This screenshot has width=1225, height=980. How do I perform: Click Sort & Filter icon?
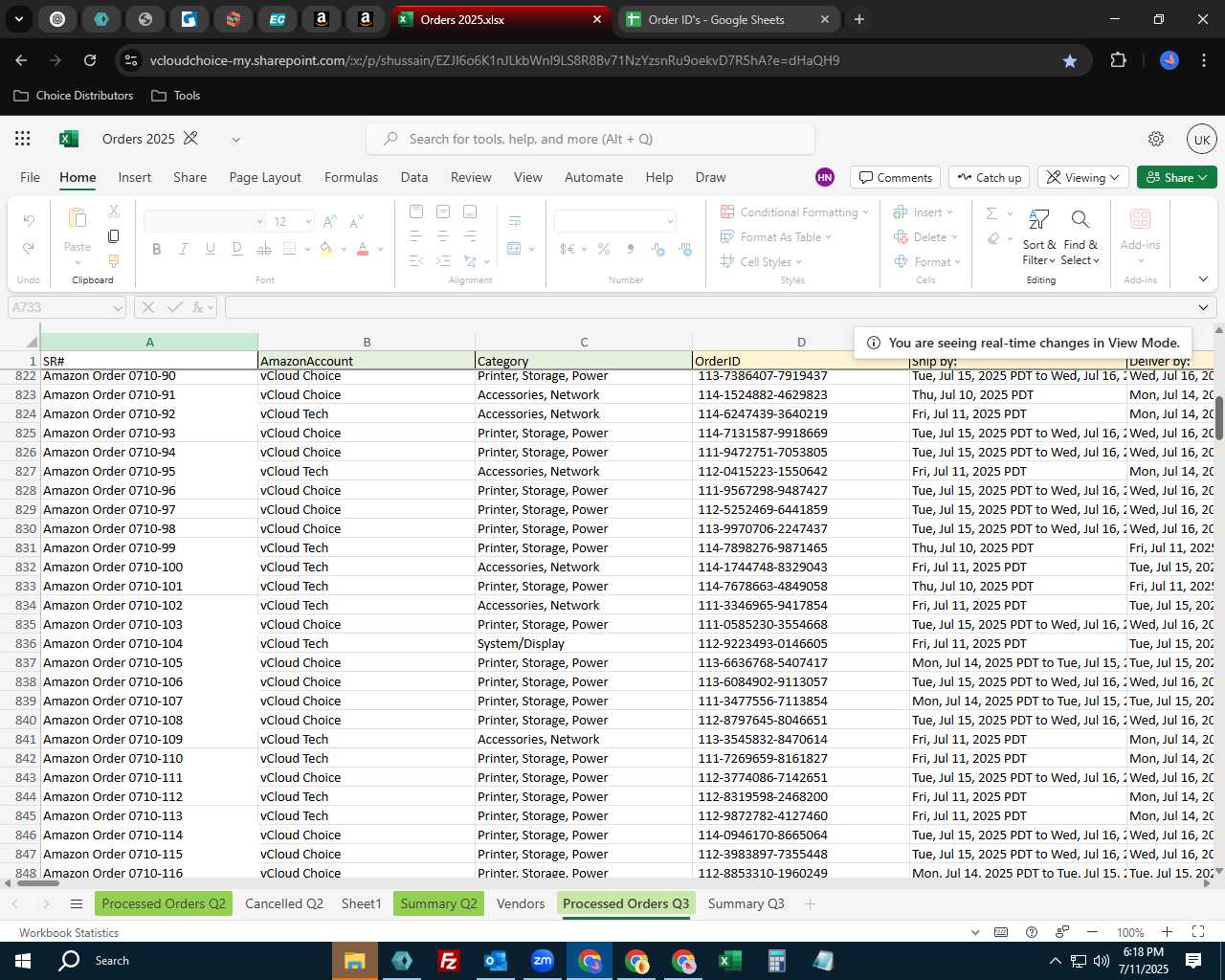point(1039,219)
